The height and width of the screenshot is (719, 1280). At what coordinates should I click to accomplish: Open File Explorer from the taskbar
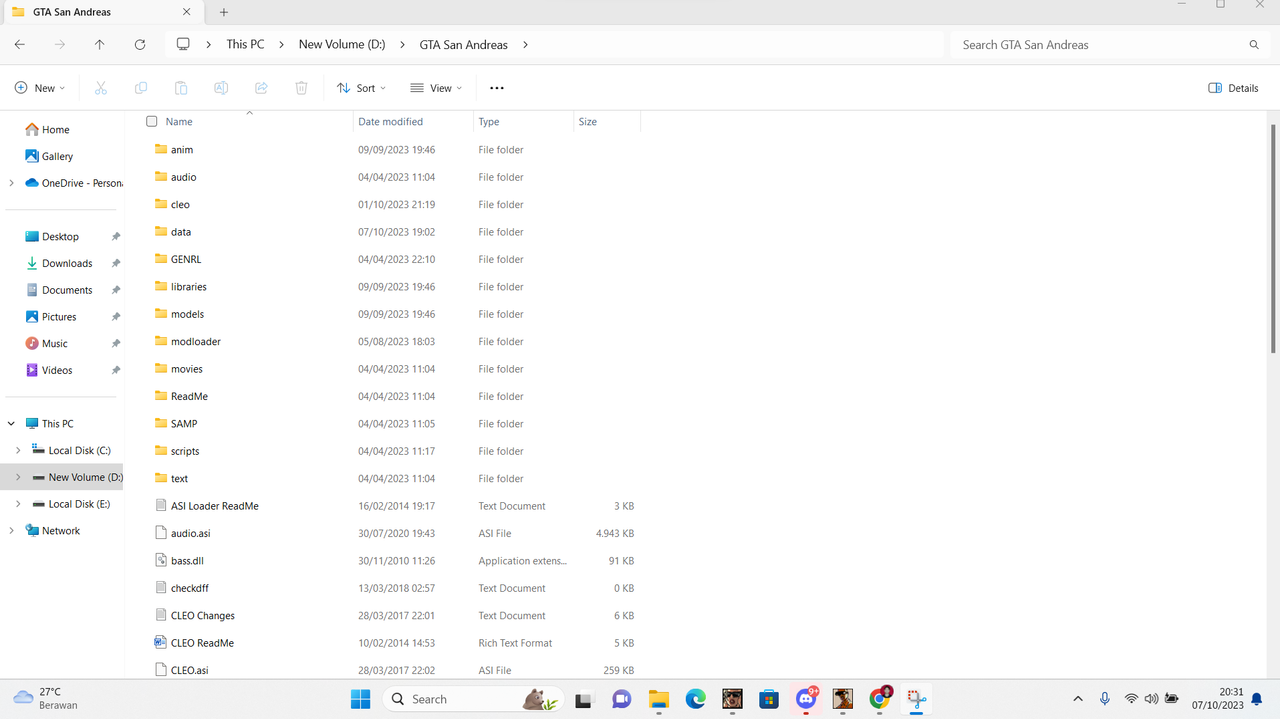[x=658, y=699]
